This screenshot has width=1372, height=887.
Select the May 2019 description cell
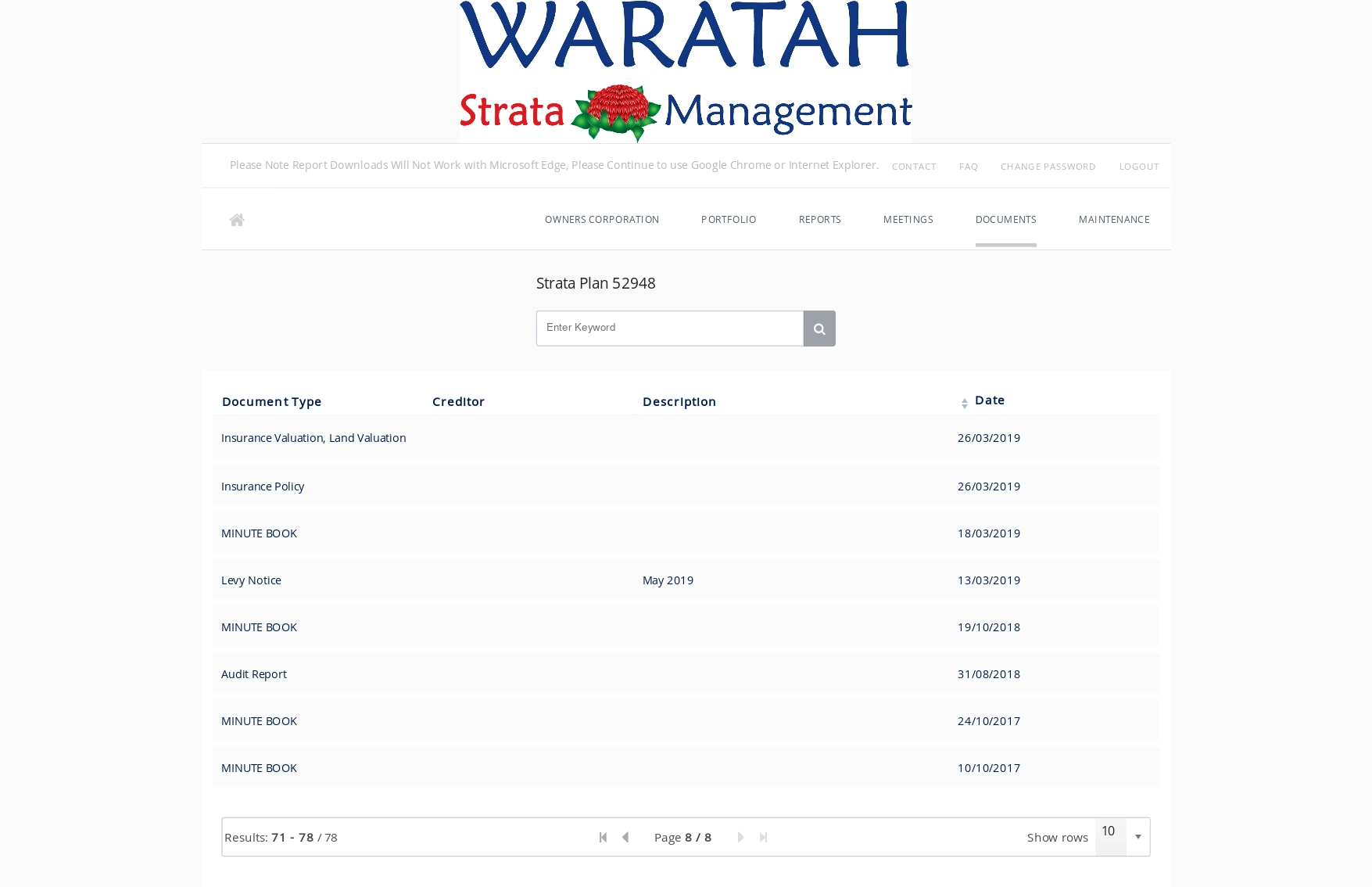click(668, 580)
